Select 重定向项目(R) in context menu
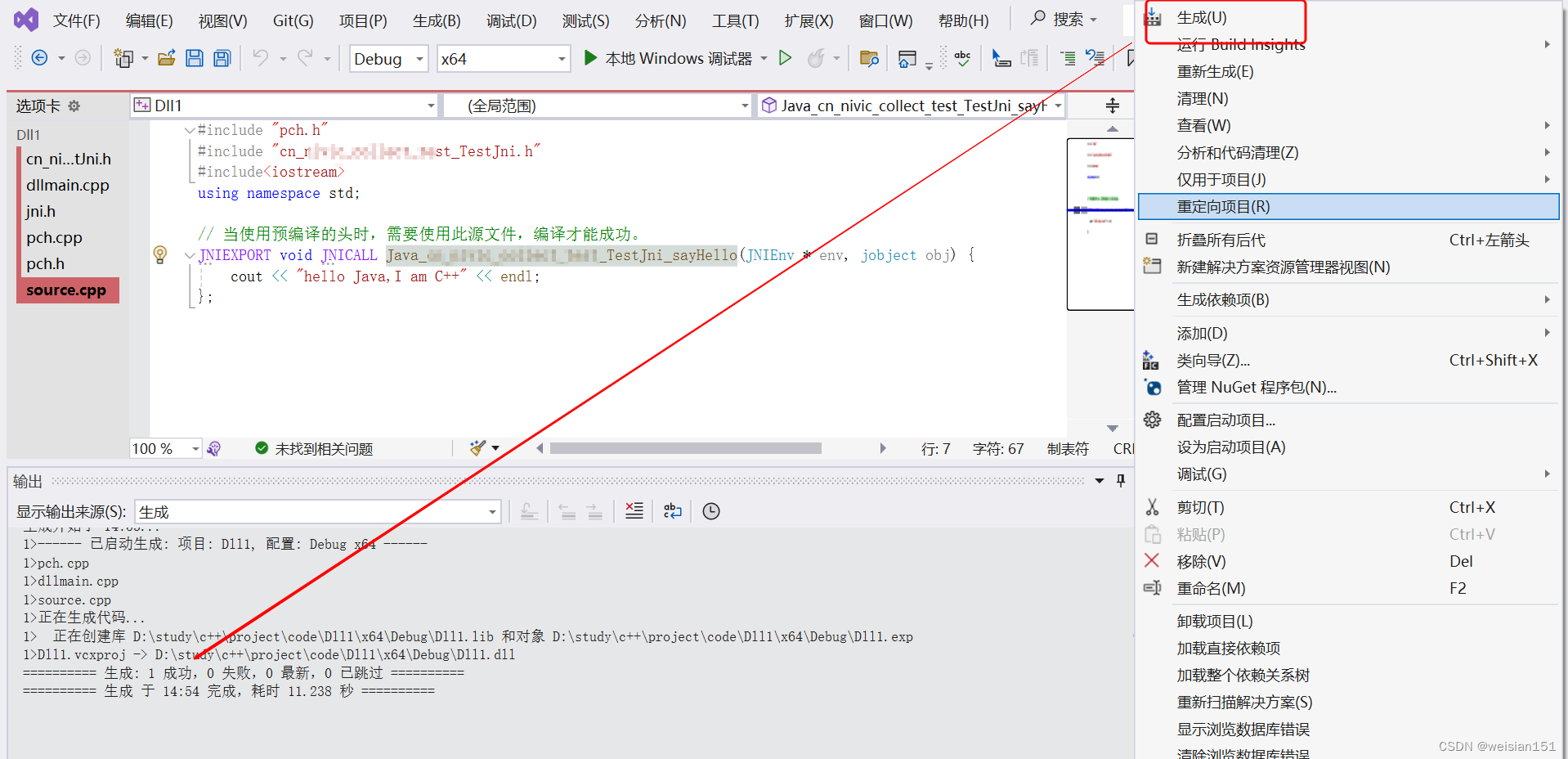The image size is (1568, 759). point(1348,207)
